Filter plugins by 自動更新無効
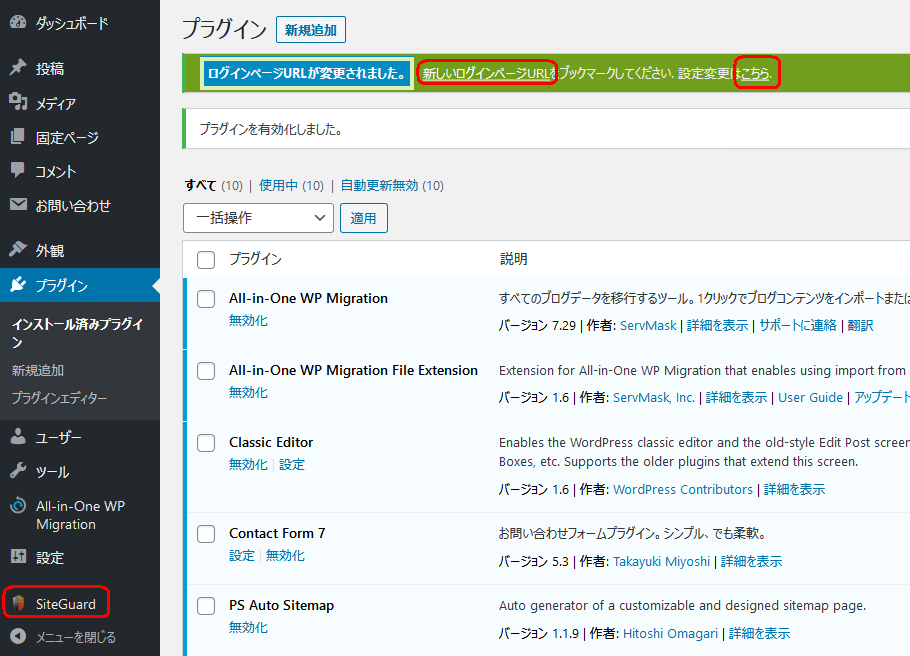910x656 pixels. [x=379, y=185]
